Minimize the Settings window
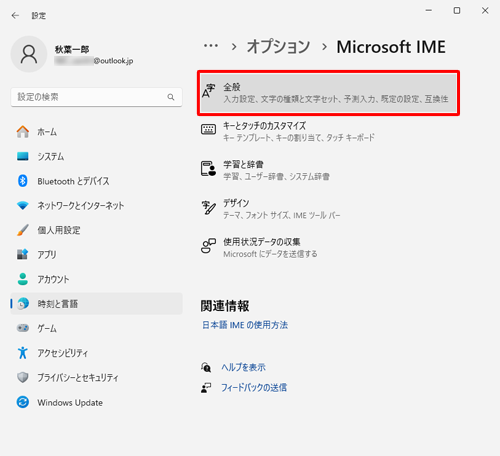This screenshot has height=456, width=500. (429, 11)
